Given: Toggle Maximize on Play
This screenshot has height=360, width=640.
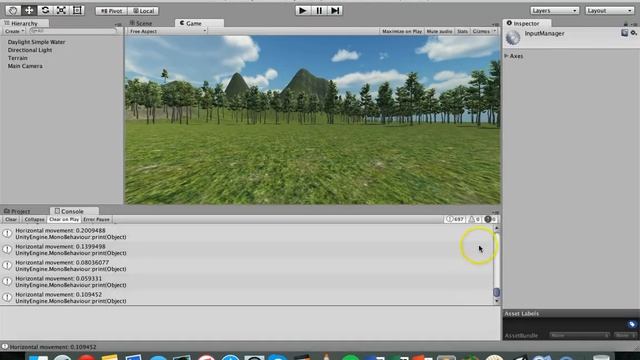Looking at the screenshot, I should (402, 31).
